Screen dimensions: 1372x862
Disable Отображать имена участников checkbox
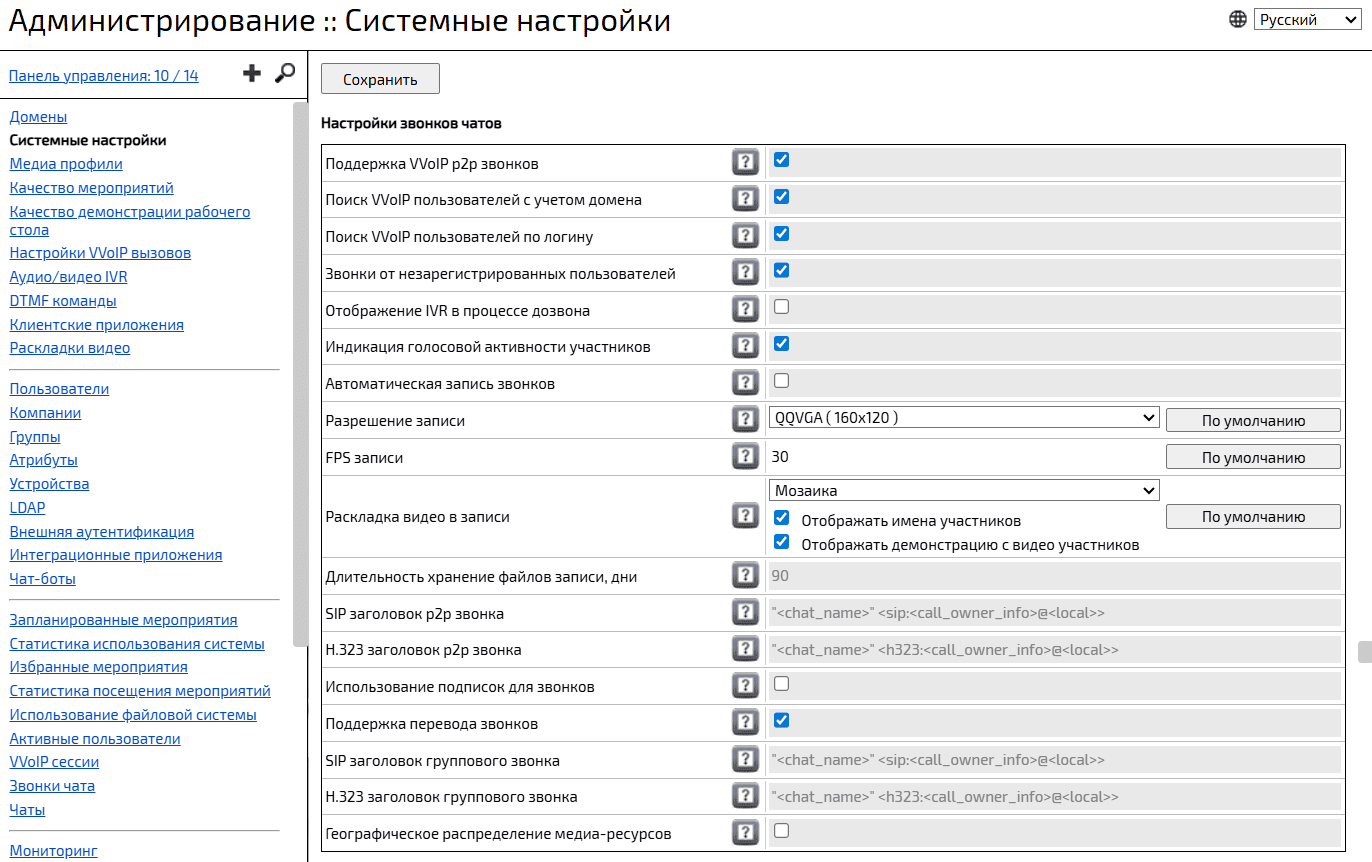pyautogui.click(x=782, y=518)
